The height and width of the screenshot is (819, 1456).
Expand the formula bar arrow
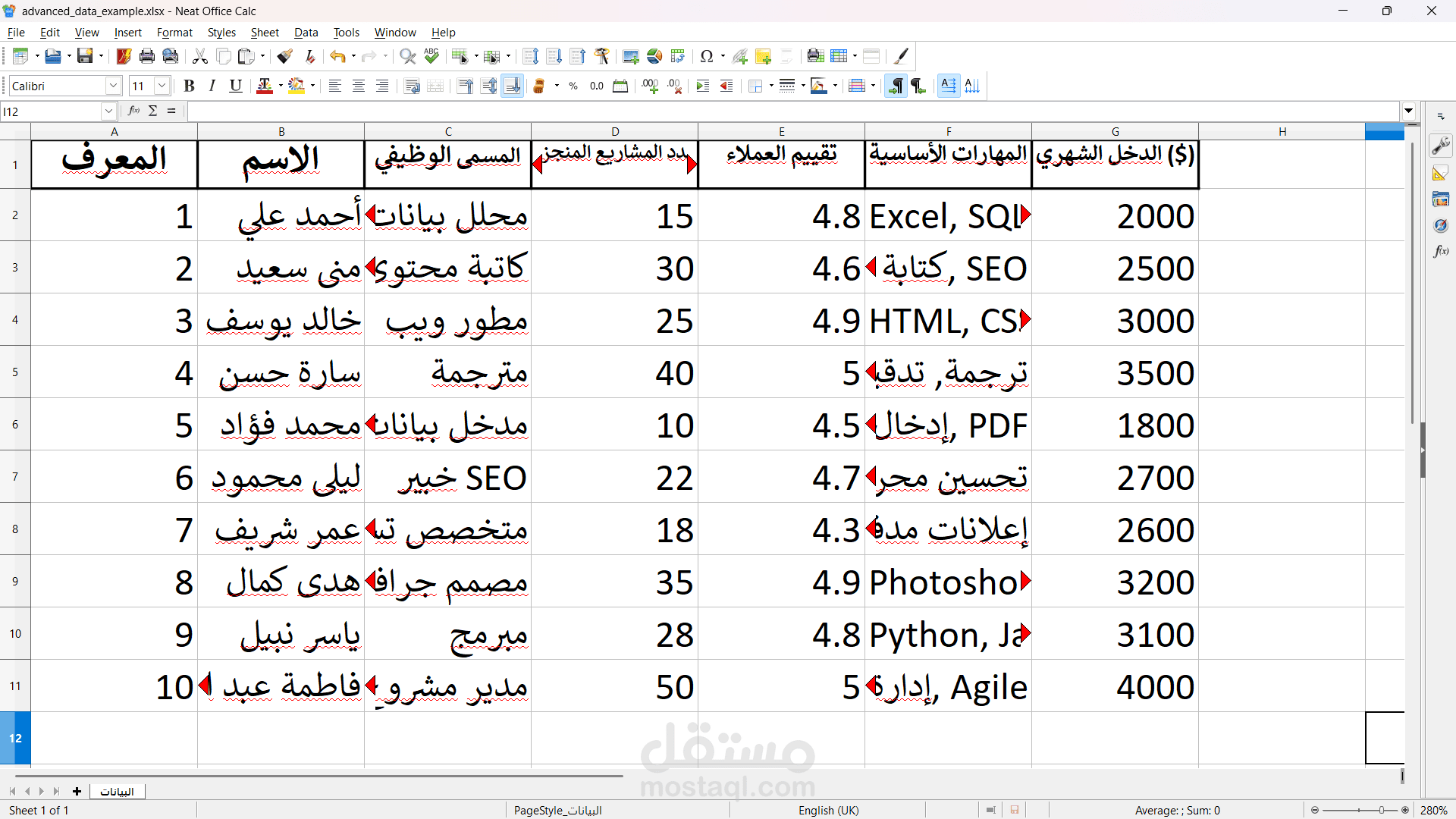click(x=1409, y=111)
